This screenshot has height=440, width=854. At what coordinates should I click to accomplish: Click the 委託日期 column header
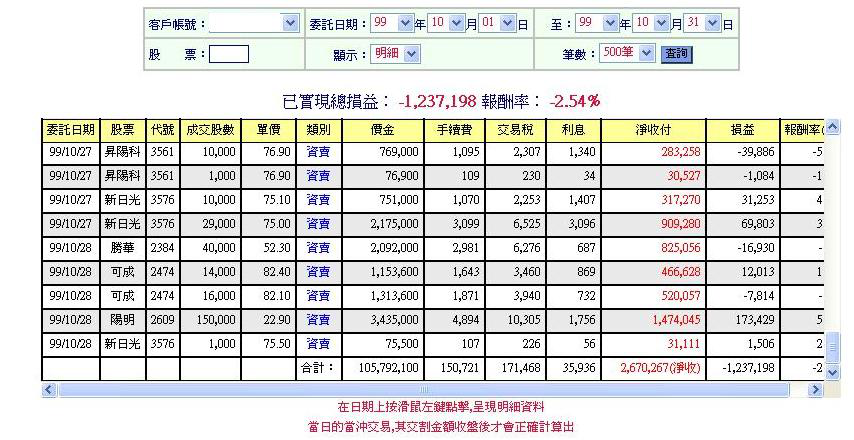coord(70,130)
